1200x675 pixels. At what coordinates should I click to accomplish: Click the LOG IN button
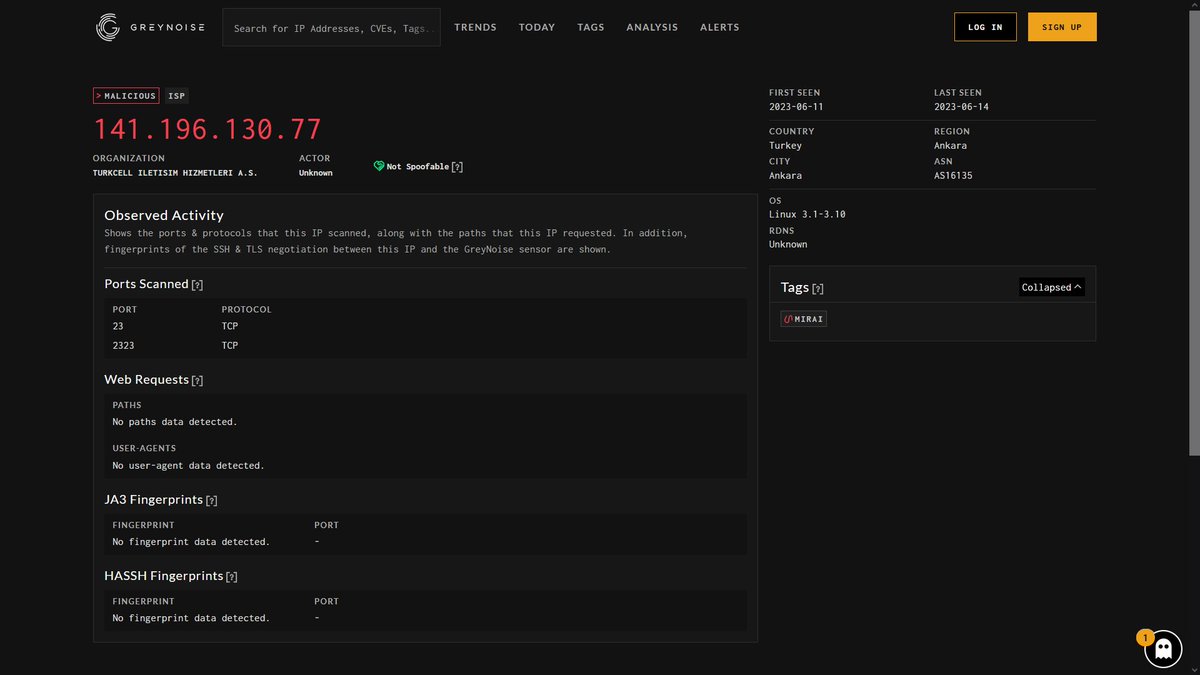click(985, 27)
